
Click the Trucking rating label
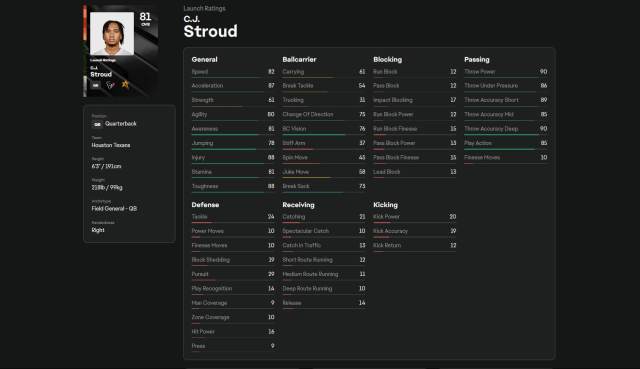(293, 100)
